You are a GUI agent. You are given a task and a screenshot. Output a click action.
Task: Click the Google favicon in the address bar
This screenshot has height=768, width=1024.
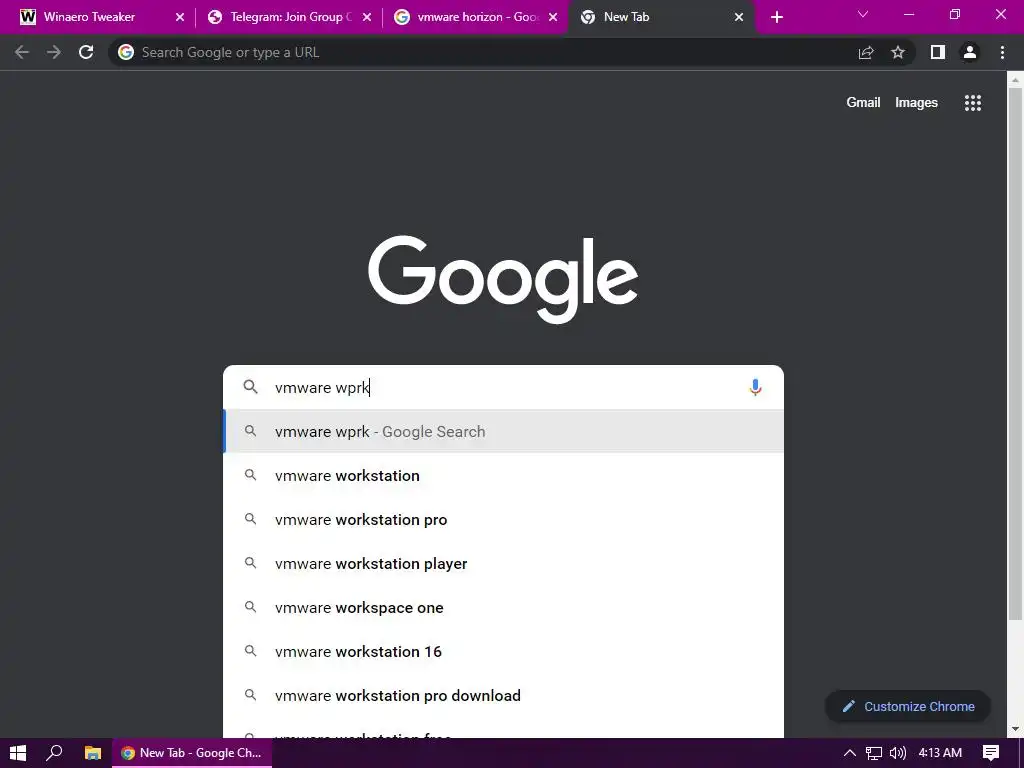(126, 52)
